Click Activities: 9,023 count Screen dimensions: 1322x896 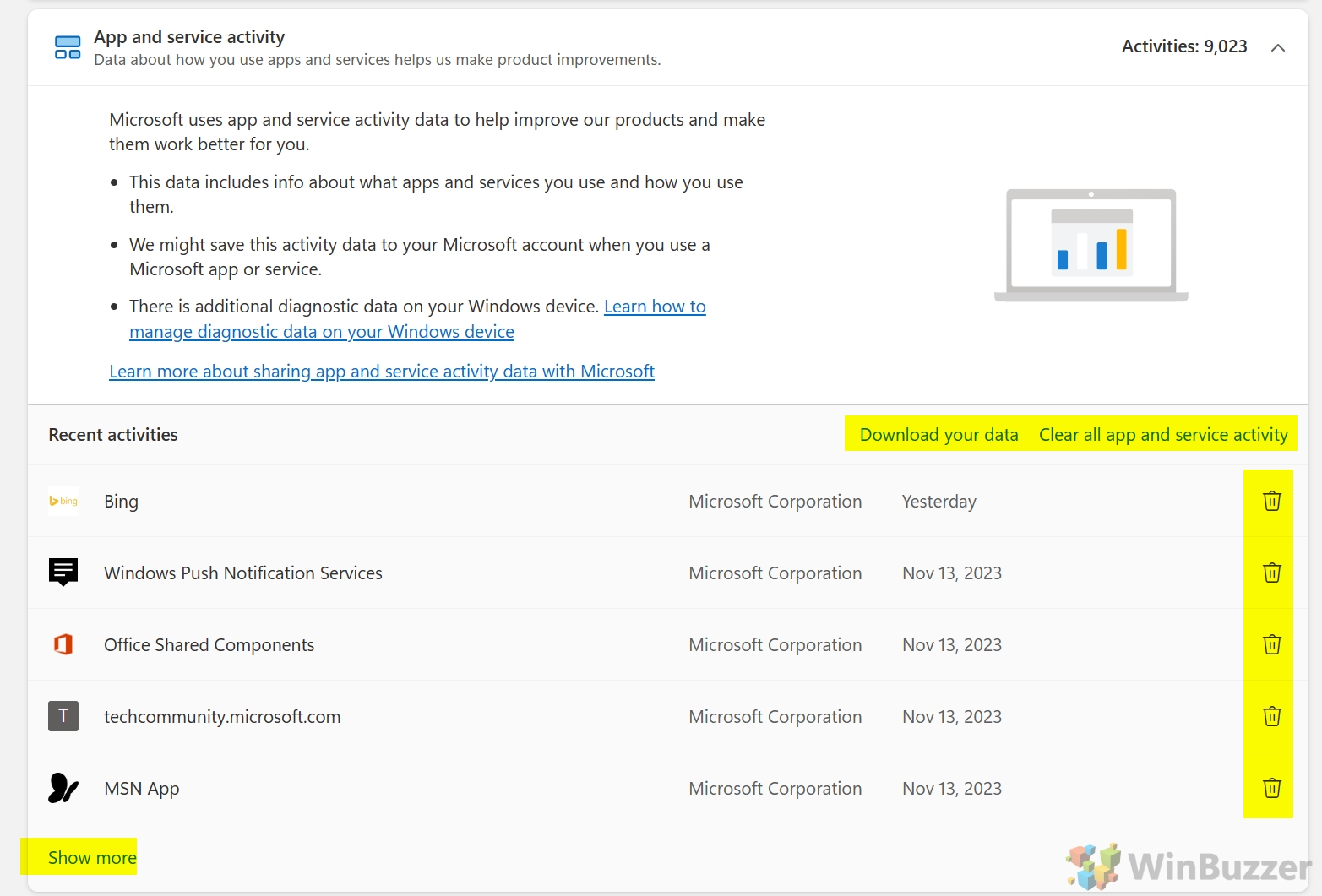pos(1184,46)
